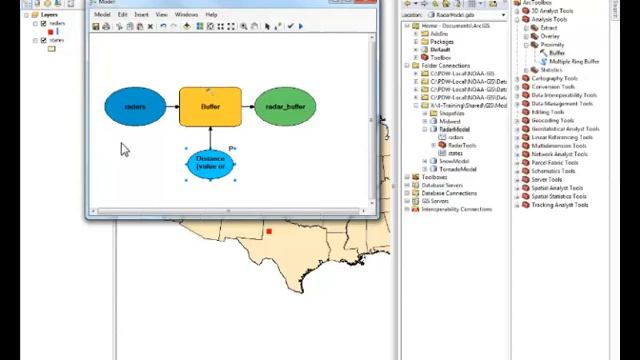
Task: Select GIS Servers in Catalog tree
Action: tap(435, 201)
